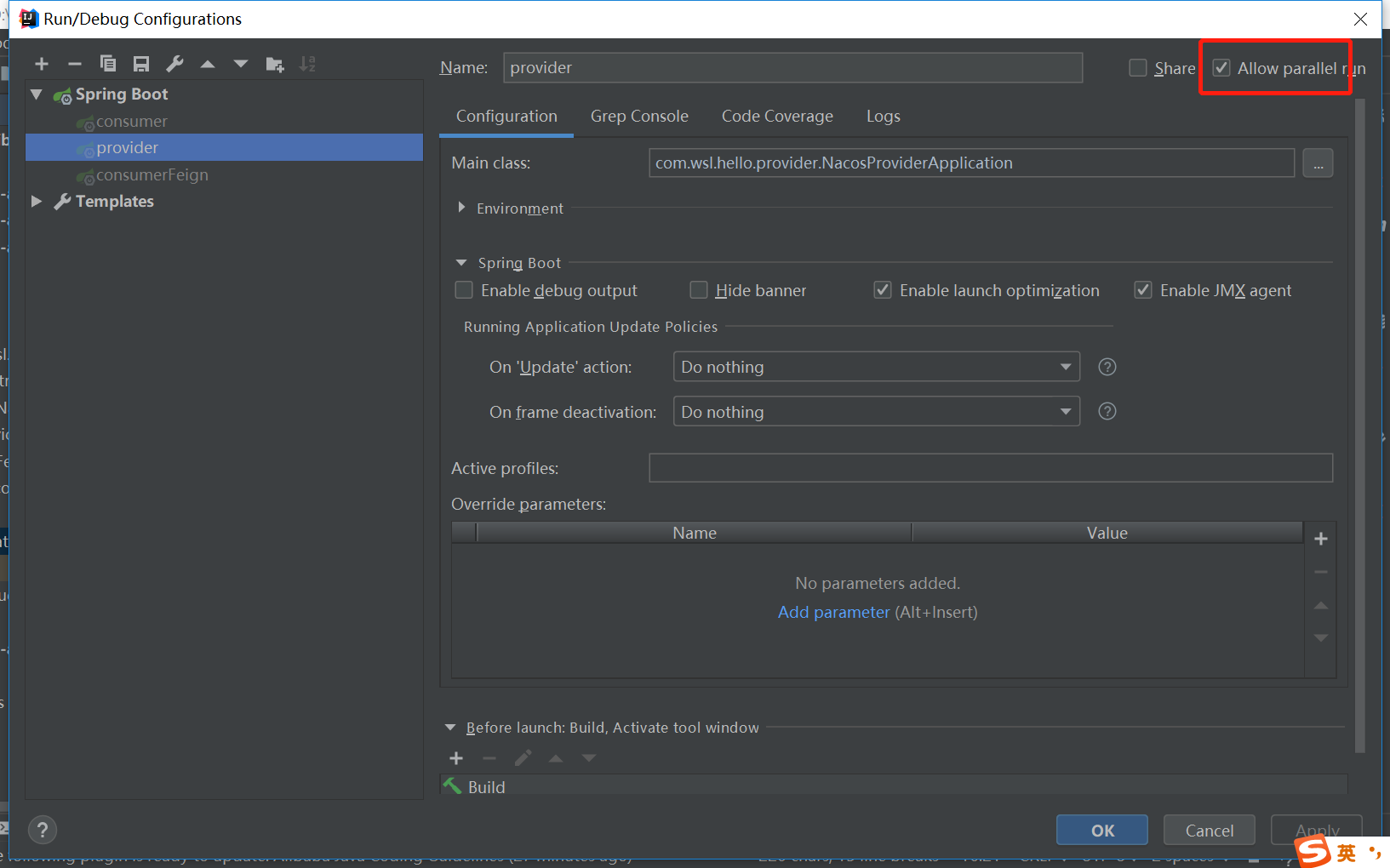This screenshot has width=1390, height=868.
Task: Copy the selected configuration
Action: tap(108, 64)
